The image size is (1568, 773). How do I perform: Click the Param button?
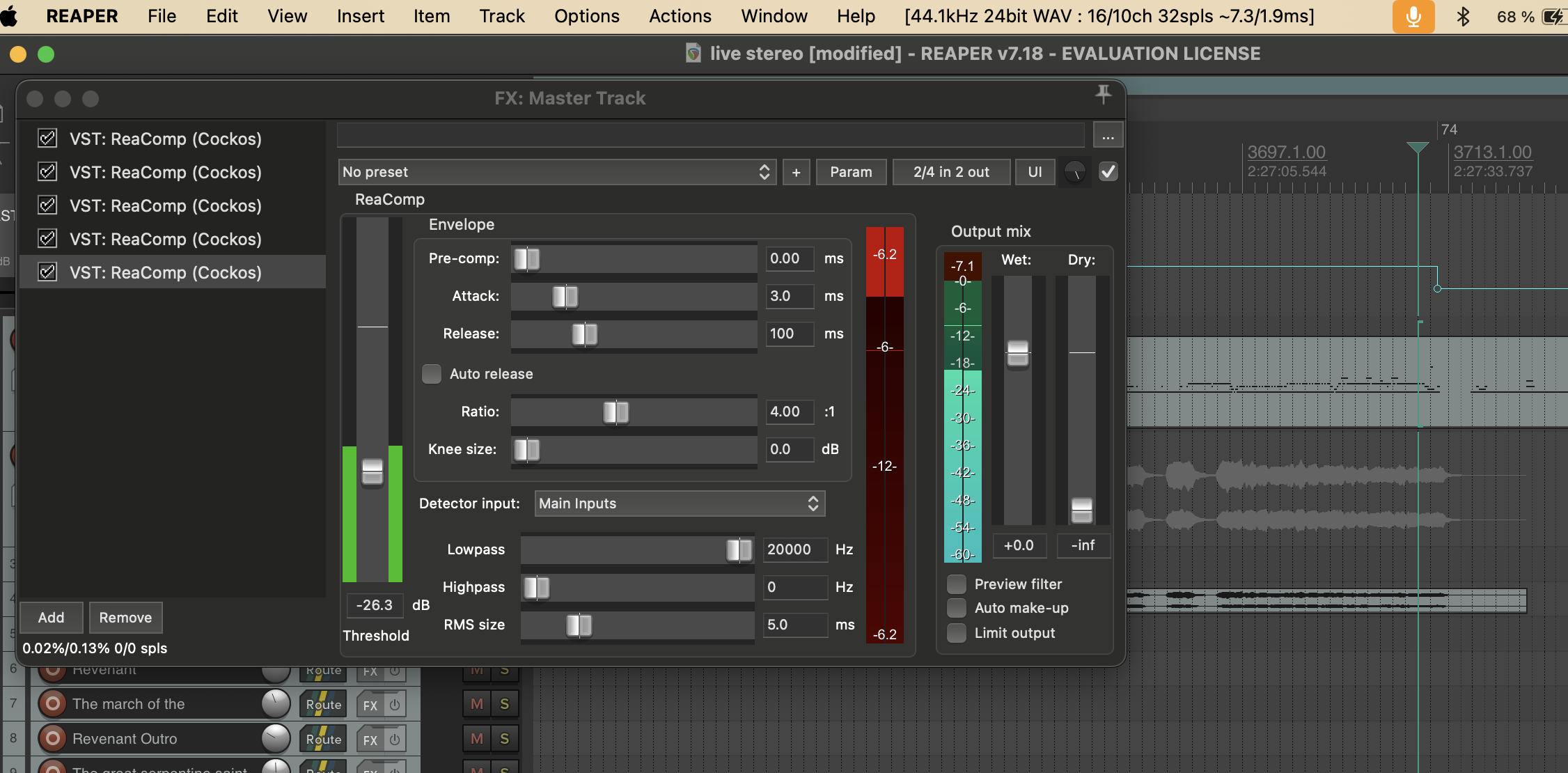pos(851,172)
